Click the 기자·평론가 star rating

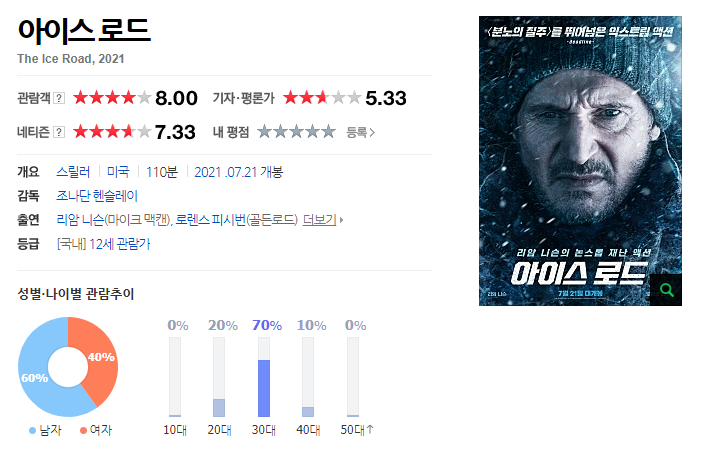coord(322,97)
